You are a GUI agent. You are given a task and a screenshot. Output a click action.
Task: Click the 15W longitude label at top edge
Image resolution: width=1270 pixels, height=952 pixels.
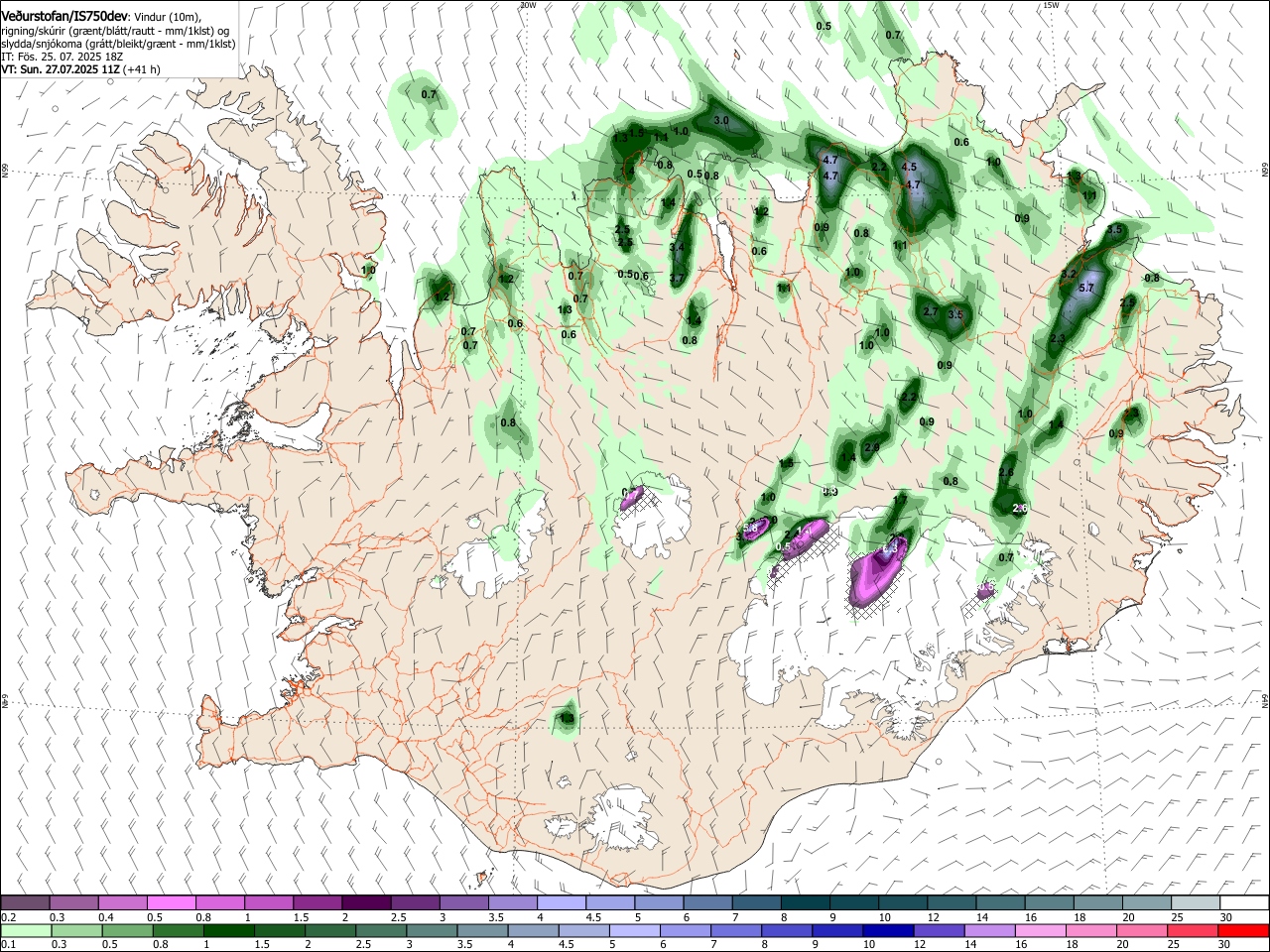click(x=1051, y=5)
